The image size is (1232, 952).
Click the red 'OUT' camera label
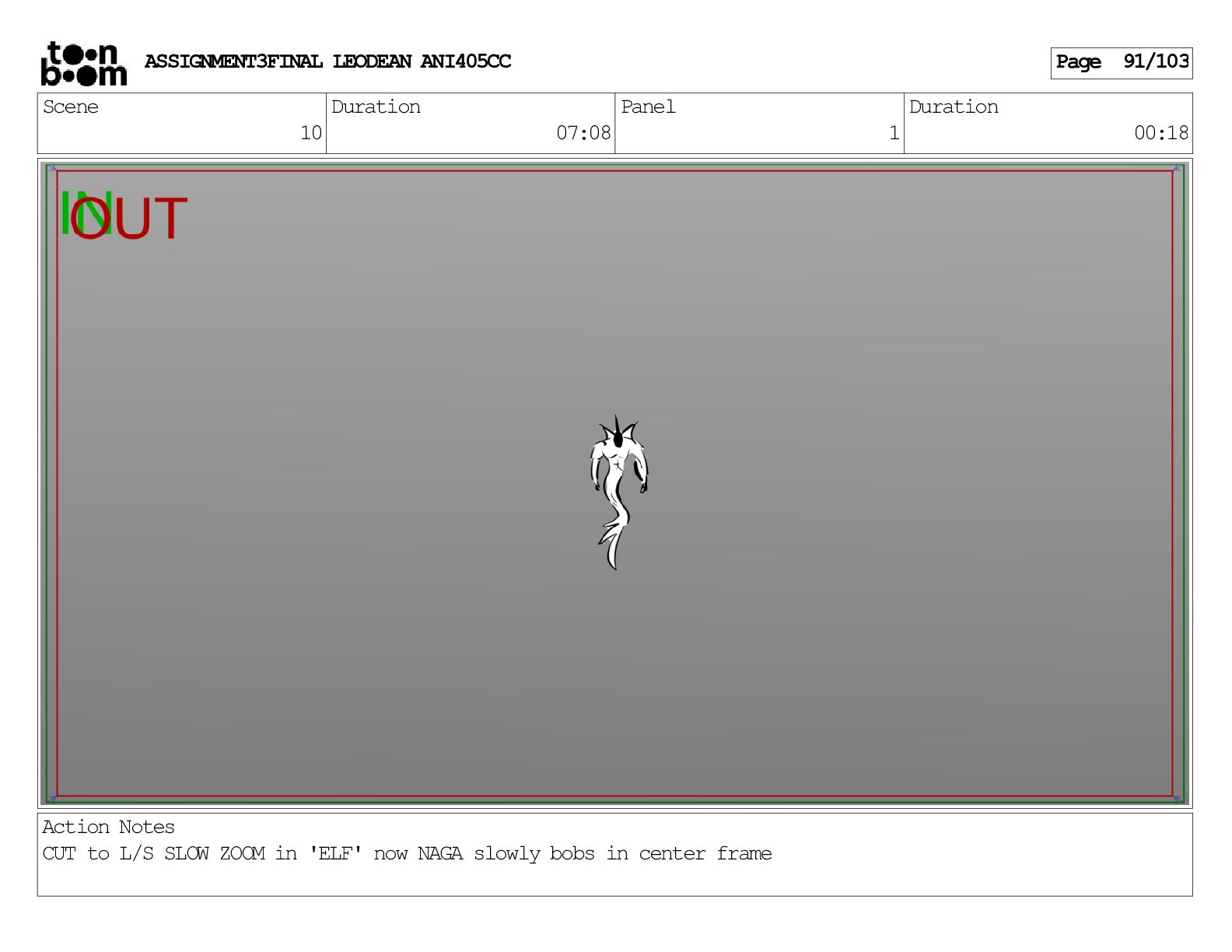(128, 219)
